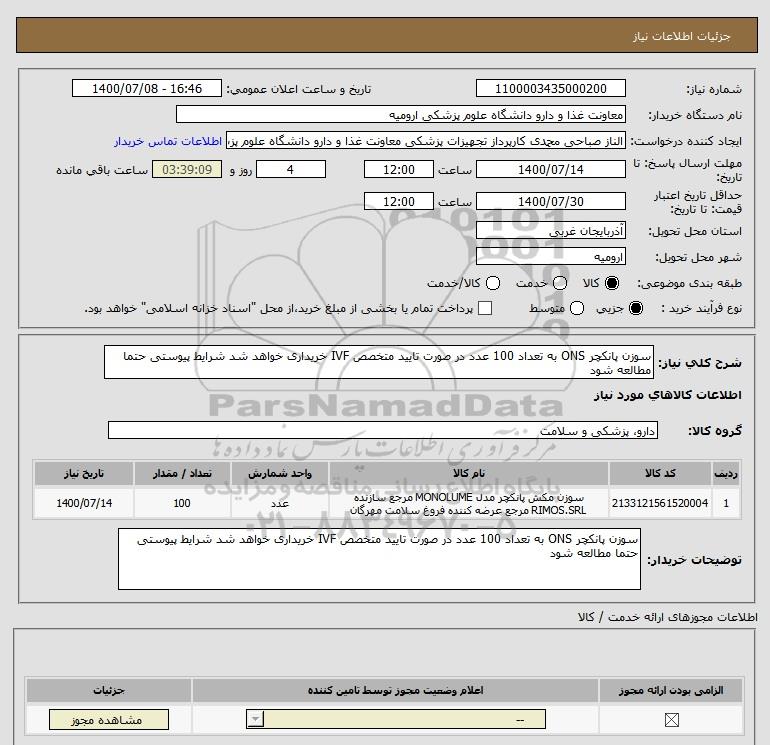Focus the delivery city field 'ارومیه'
This screenshot has height=745, width=770.
point(551,256)
